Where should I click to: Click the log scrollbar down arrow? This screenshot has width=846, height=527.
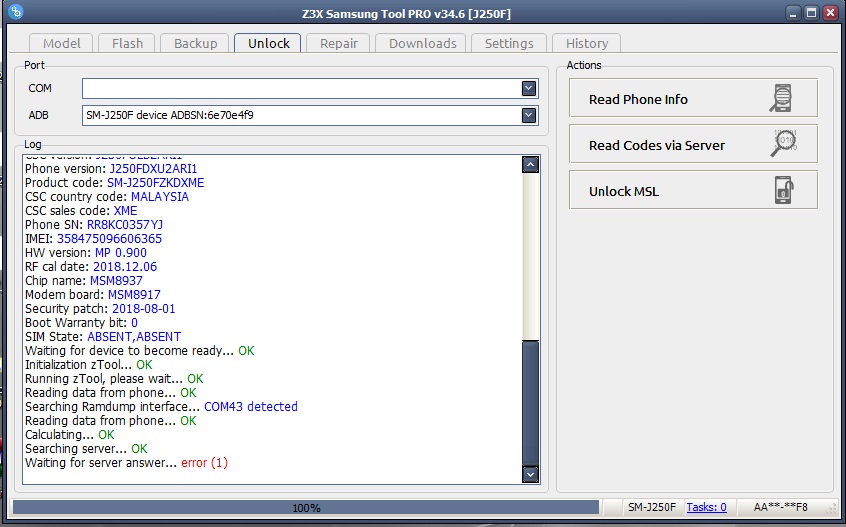coord(530,474)
